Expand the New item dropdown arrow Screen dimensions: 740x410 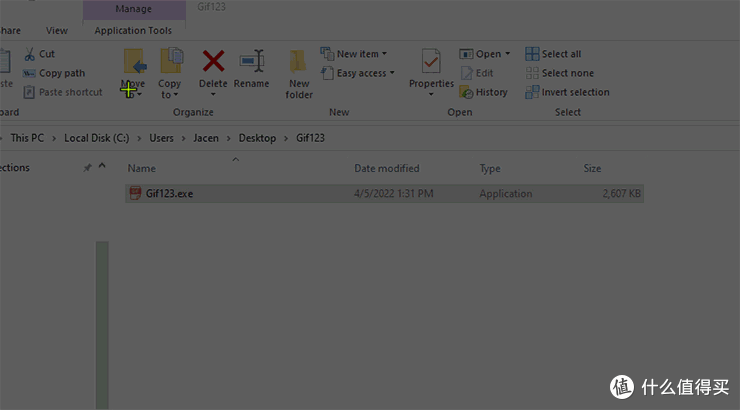[384, 54]
